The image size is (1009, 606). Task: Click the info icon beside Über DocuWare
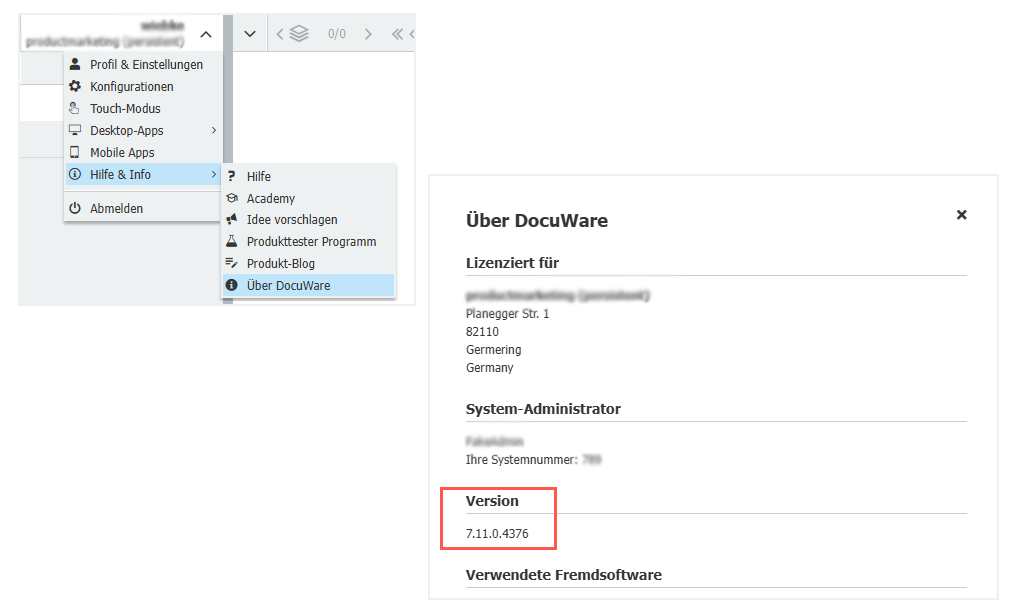[232, 284]
